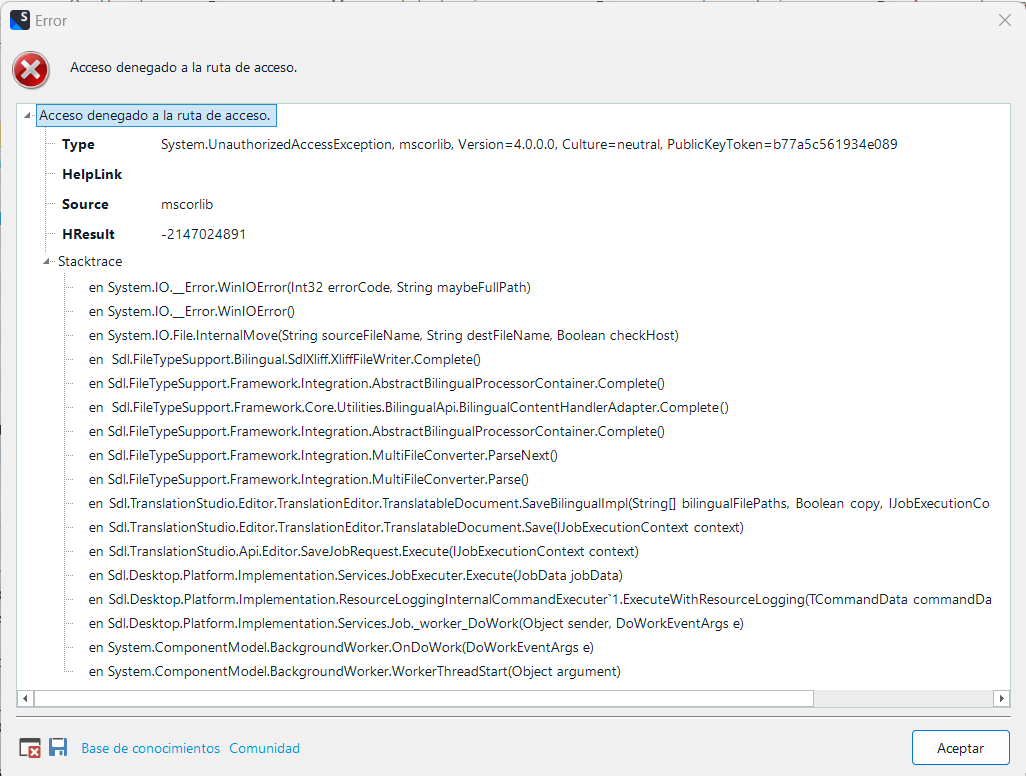Select the WinIOError(Int32 errorCode...) stack line
The height and width of the screenshot is (776, 1026).
tap(310, 287)
